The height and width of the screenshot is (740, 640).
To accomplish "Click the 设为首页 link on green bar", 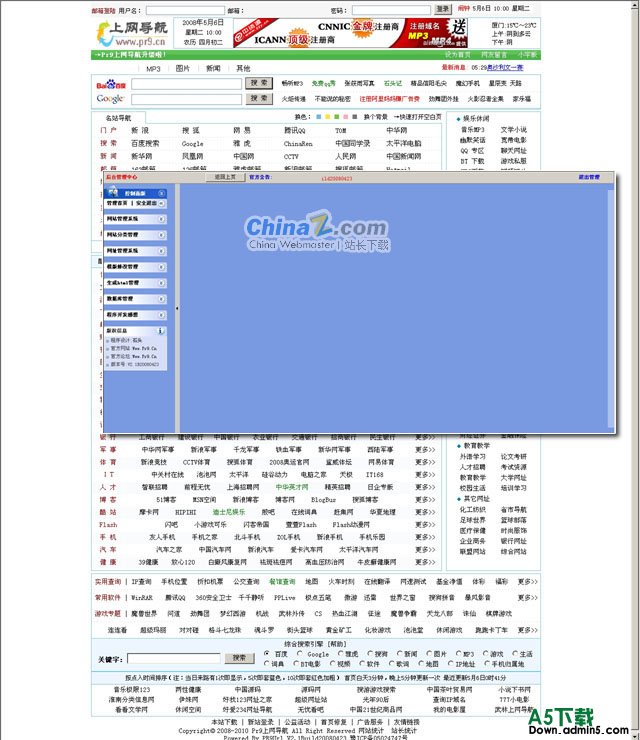I will pos(457,55).
